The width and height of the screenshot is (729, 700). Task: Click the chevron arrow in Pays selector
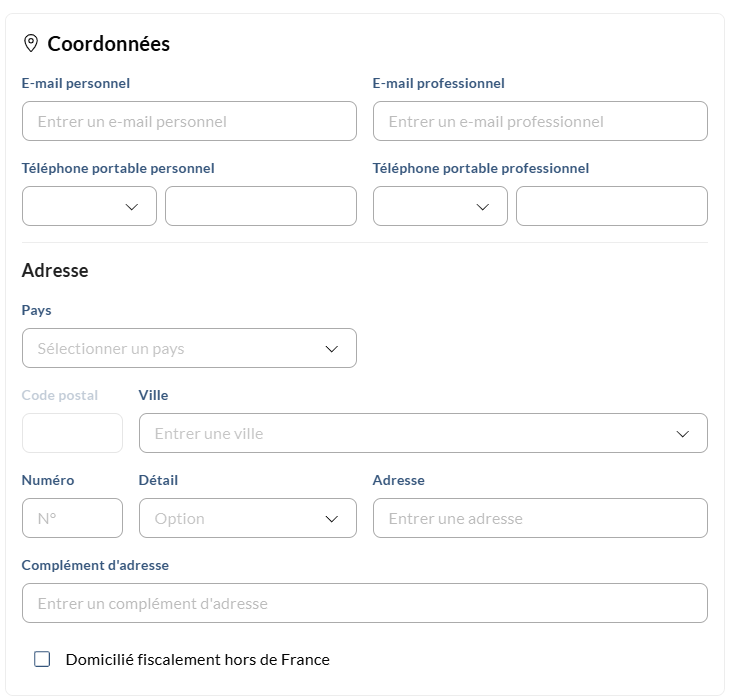pyautogui.click(x=332, y=349)
